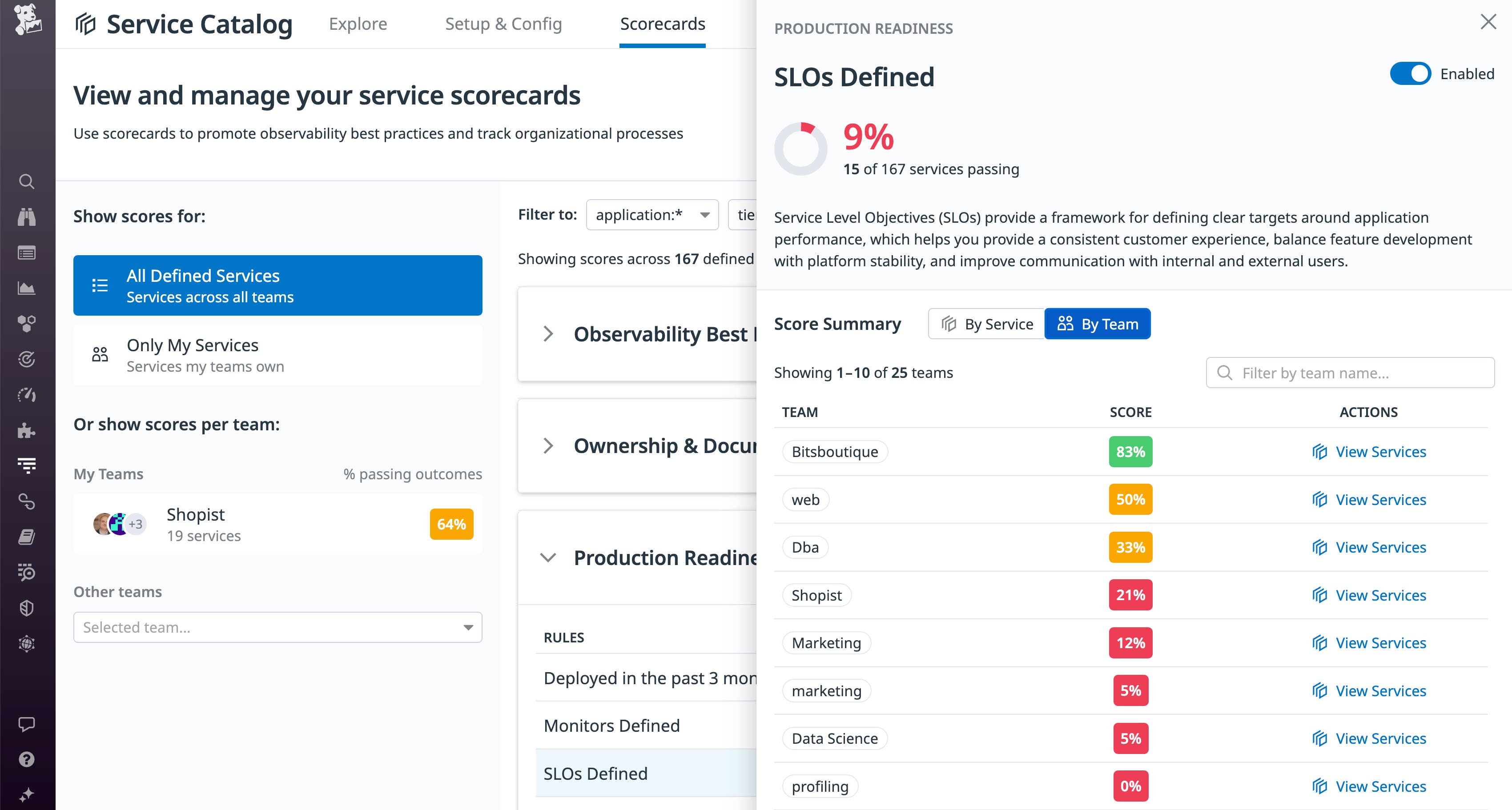Select the Watchdog binoculars icon in sidebar
1512x810 pixels.
click(x=27, y=217)
